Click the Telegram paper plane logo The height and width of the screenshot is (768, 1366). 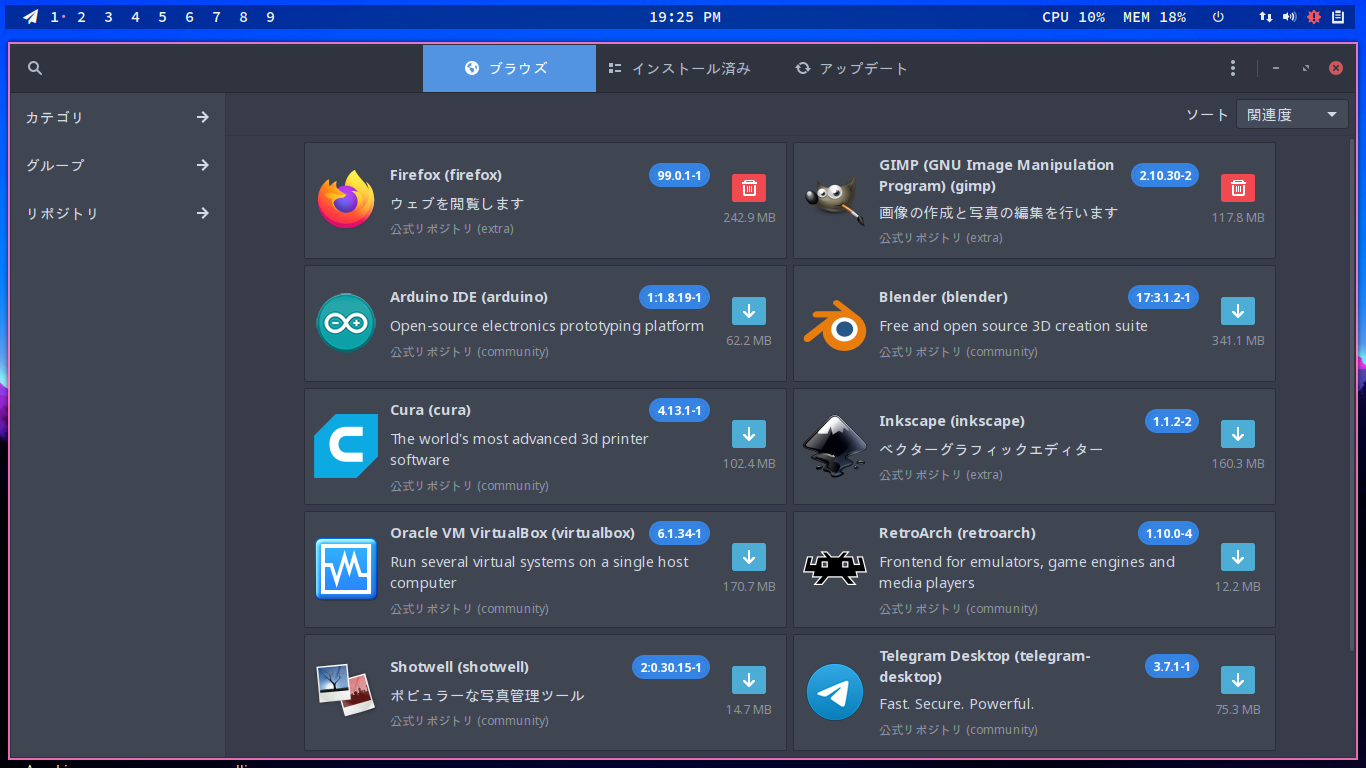coord(835,692)
